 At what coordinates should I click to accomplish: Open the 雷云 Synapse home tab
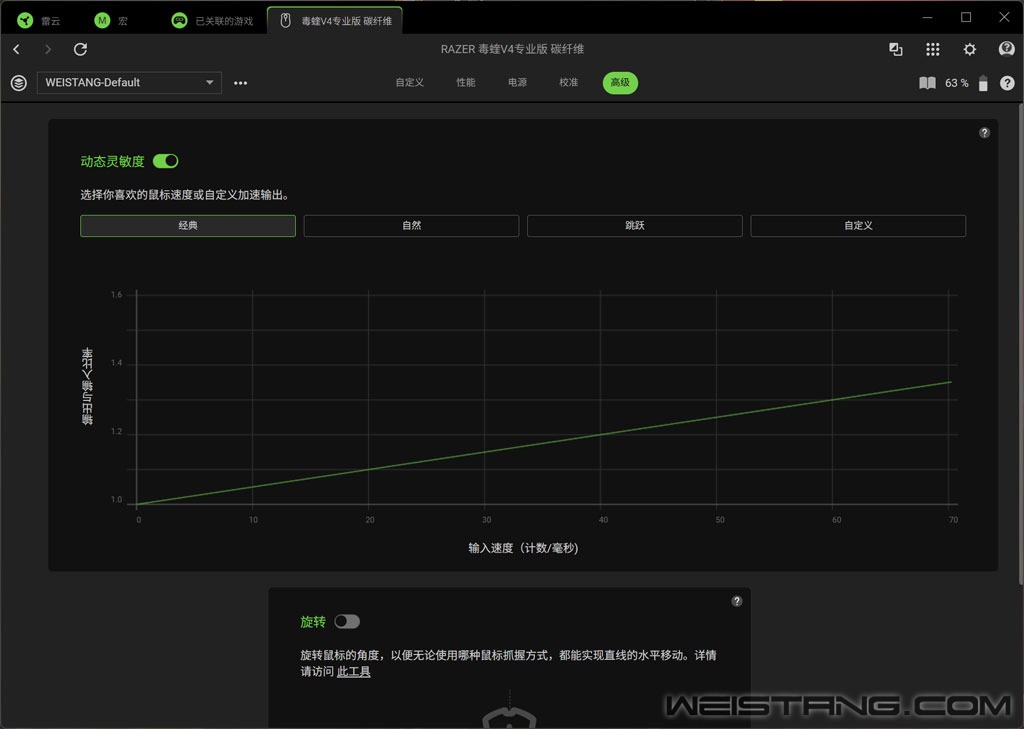click(39, 21)
